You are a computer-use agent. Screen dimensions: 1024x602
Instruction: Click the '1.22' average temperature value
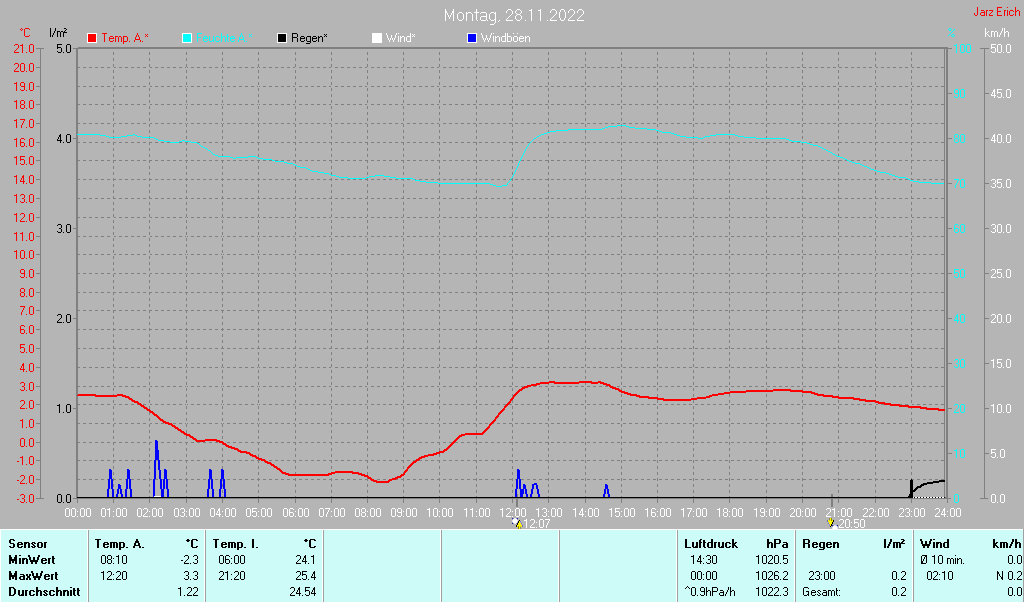coord(187,592)
